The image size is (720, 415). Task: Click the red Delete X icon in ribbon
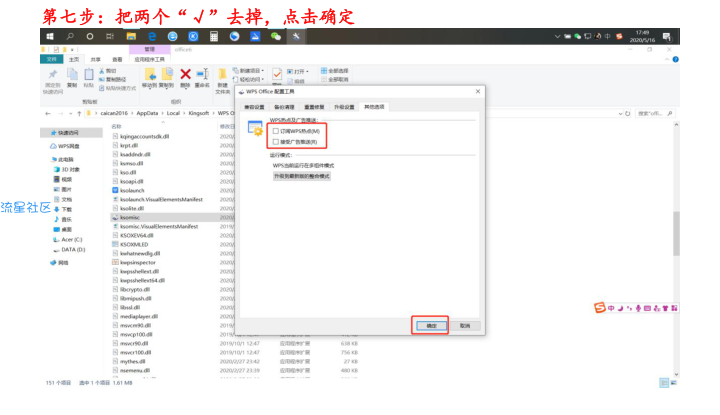pyautogui.click(x=186, y=74)
